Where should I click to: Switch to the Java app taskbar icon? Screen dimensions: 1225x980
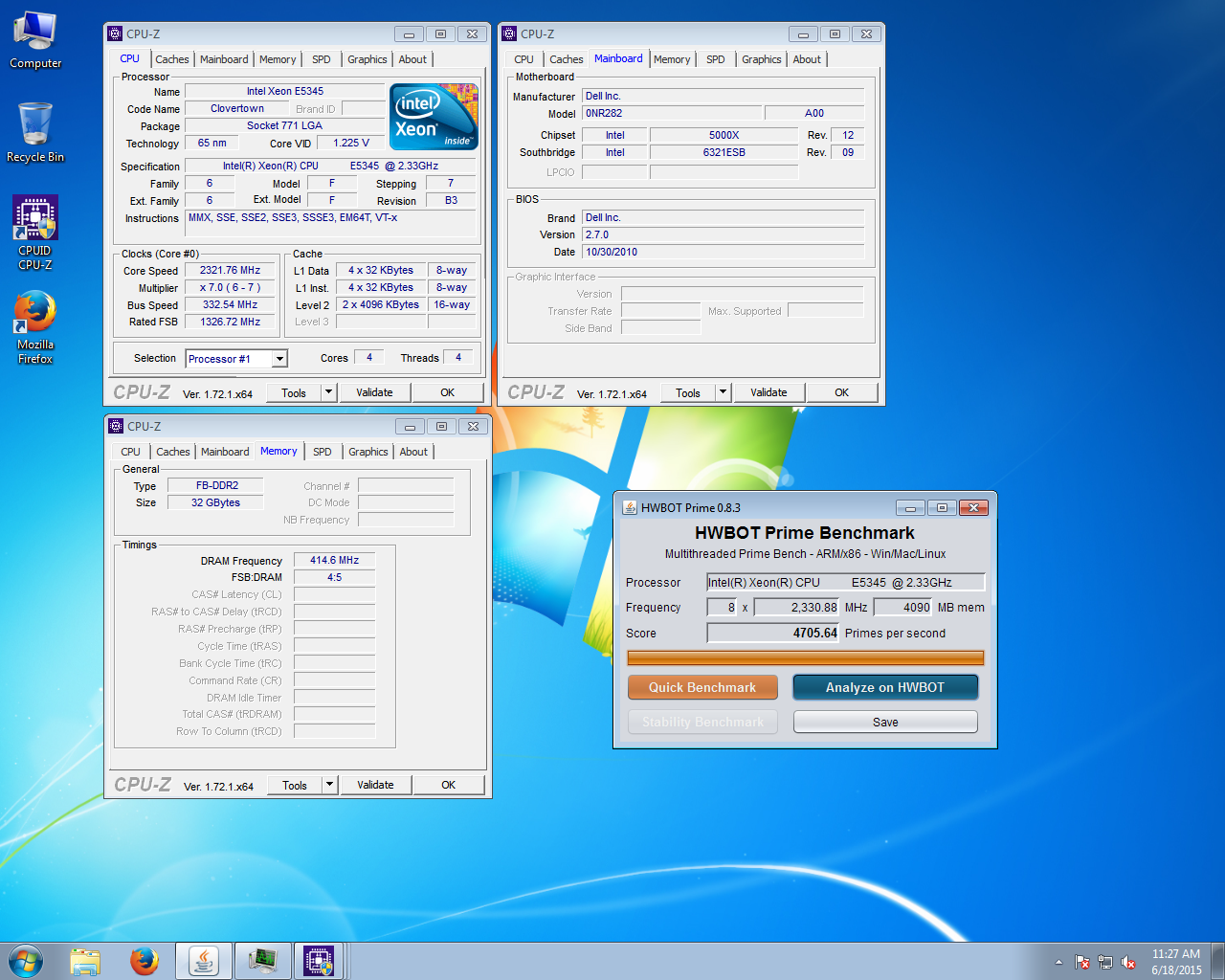[x=203, y=961]
